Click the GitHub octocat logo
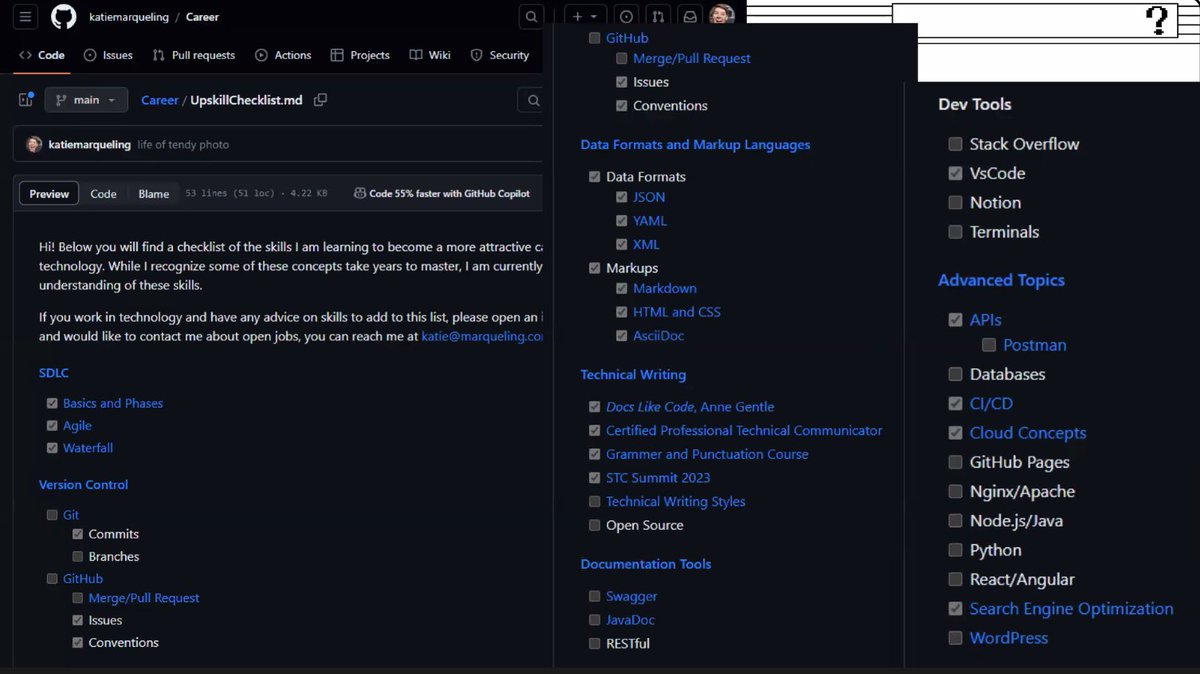The image size is (1200, 674). coord(63,17)
